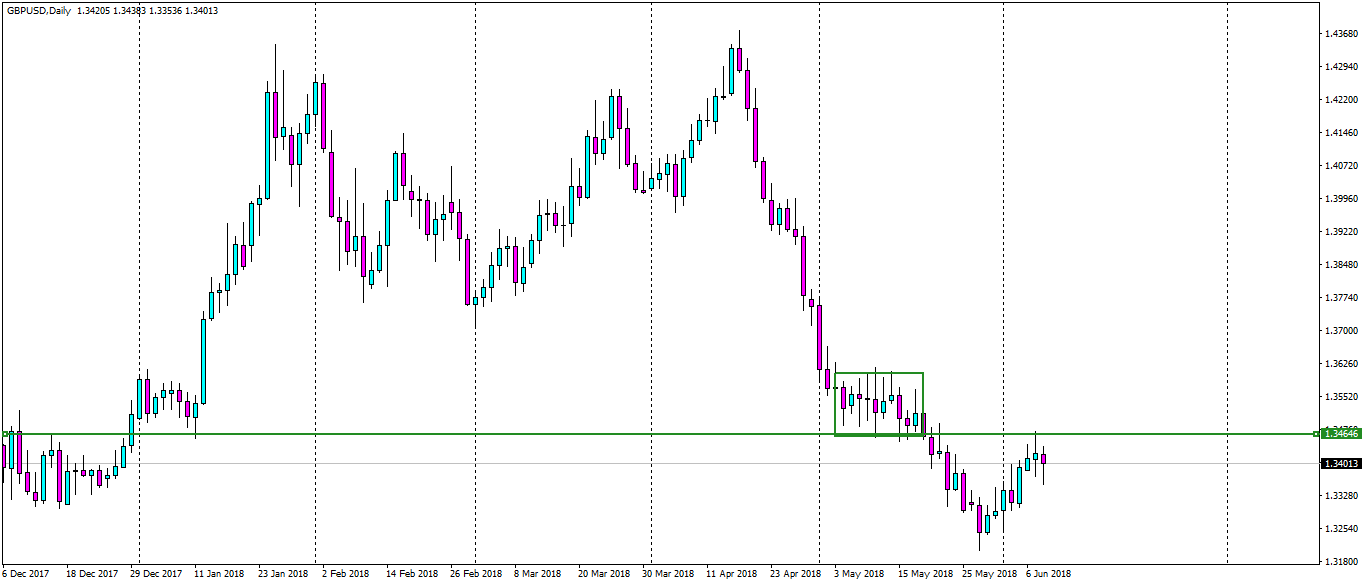
Task: Click the 1.38480 price axis label
Action: pyautogui.click(x=1340, y=265)
